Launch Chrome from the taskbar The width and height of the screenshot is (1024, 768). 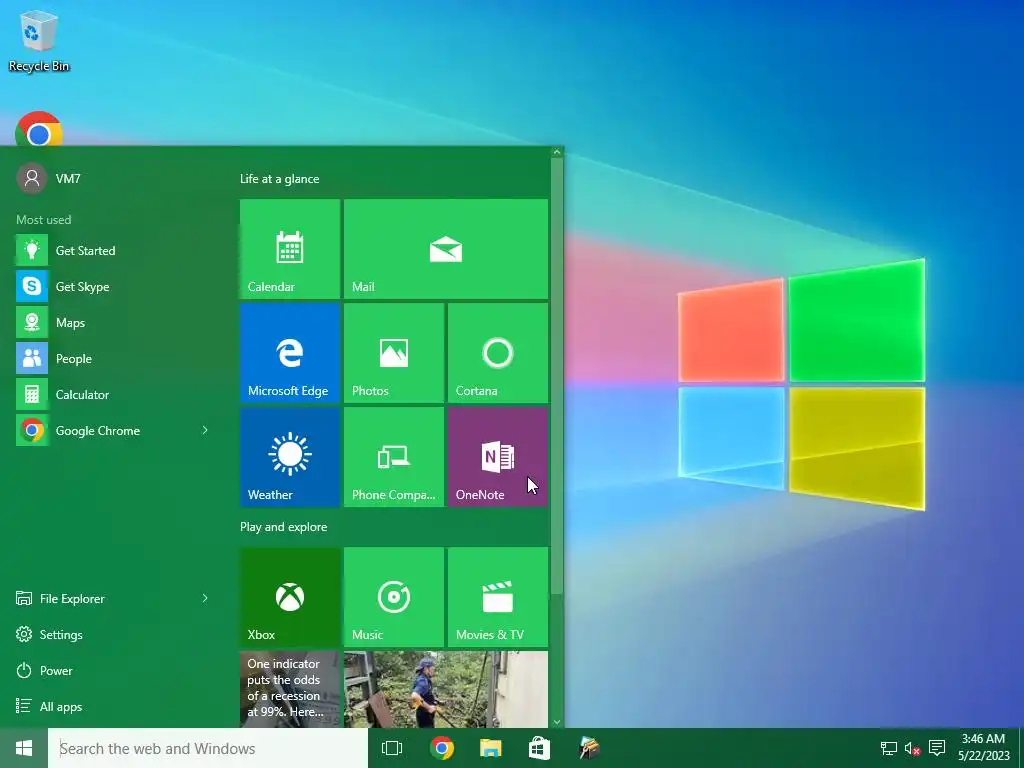(442, 748)
